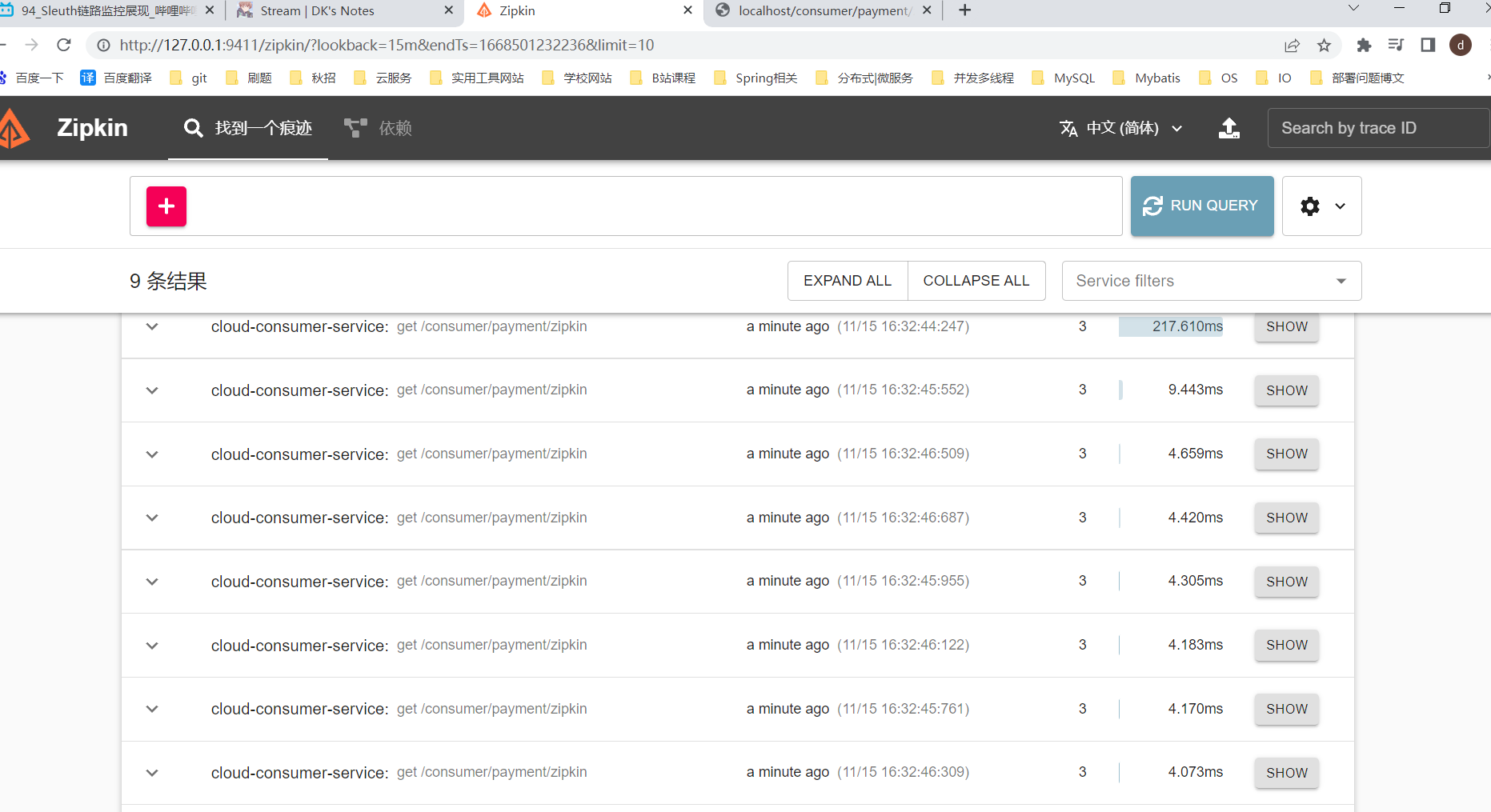Open the Mybatis bookmarks folder

1146,78
